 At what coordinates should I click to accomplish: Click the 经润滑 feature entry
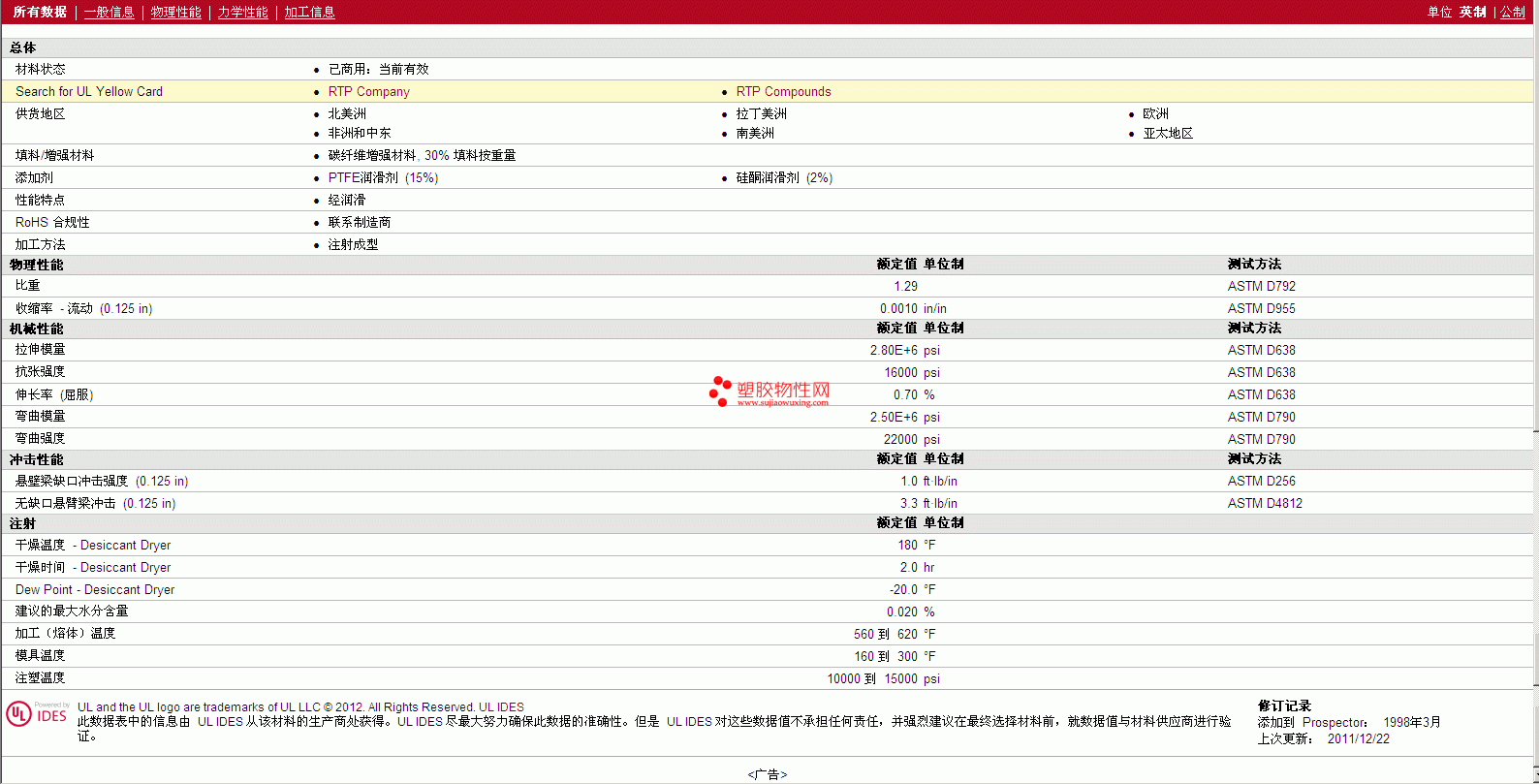[347, 200]
